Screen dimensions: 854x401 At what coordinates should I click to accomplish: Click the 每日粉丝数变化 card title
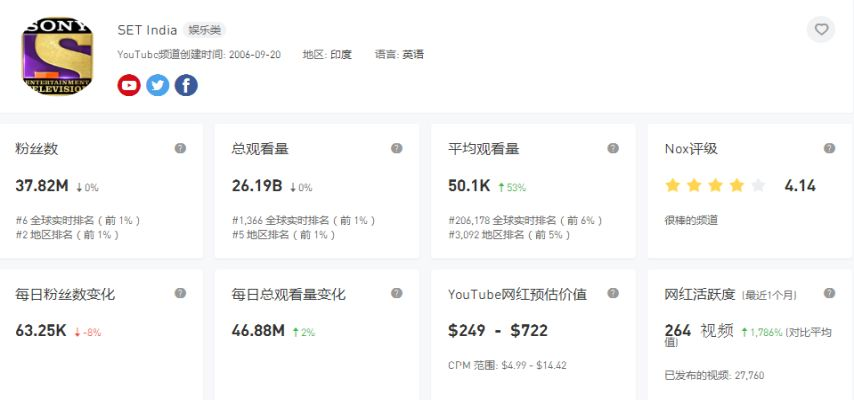[65, 295]
